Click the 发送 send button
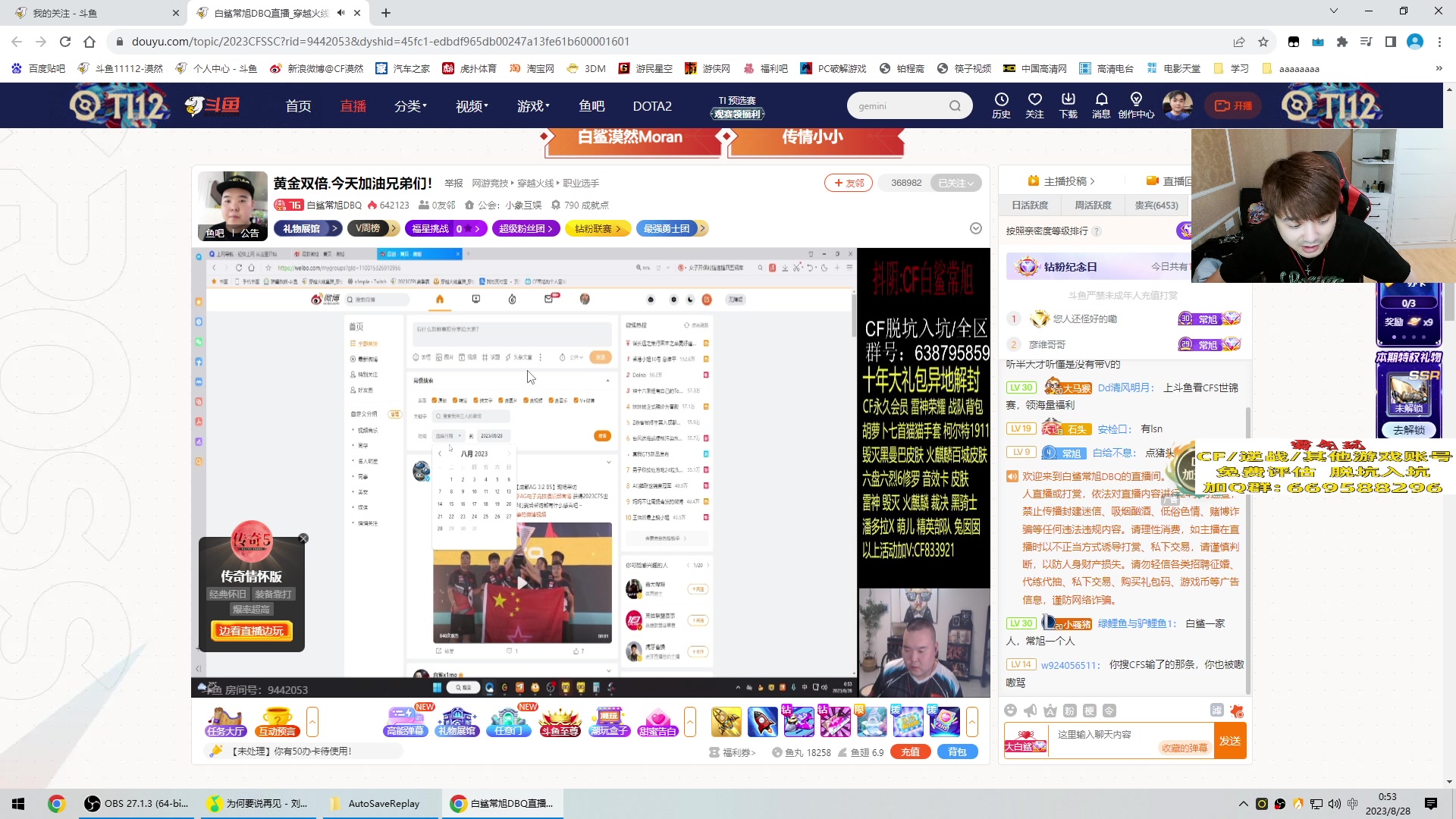The image size is (1456, 819). point(1229,741)
